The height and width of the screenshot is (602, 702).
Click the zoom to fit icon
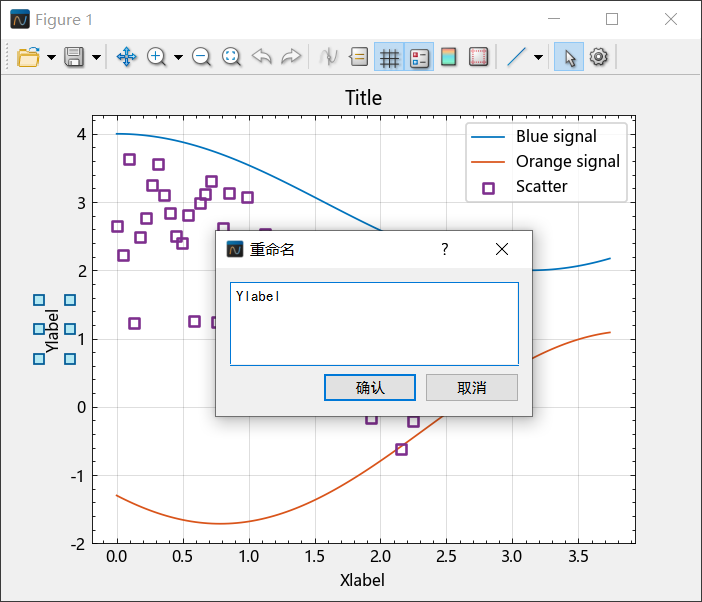[231, 57]
